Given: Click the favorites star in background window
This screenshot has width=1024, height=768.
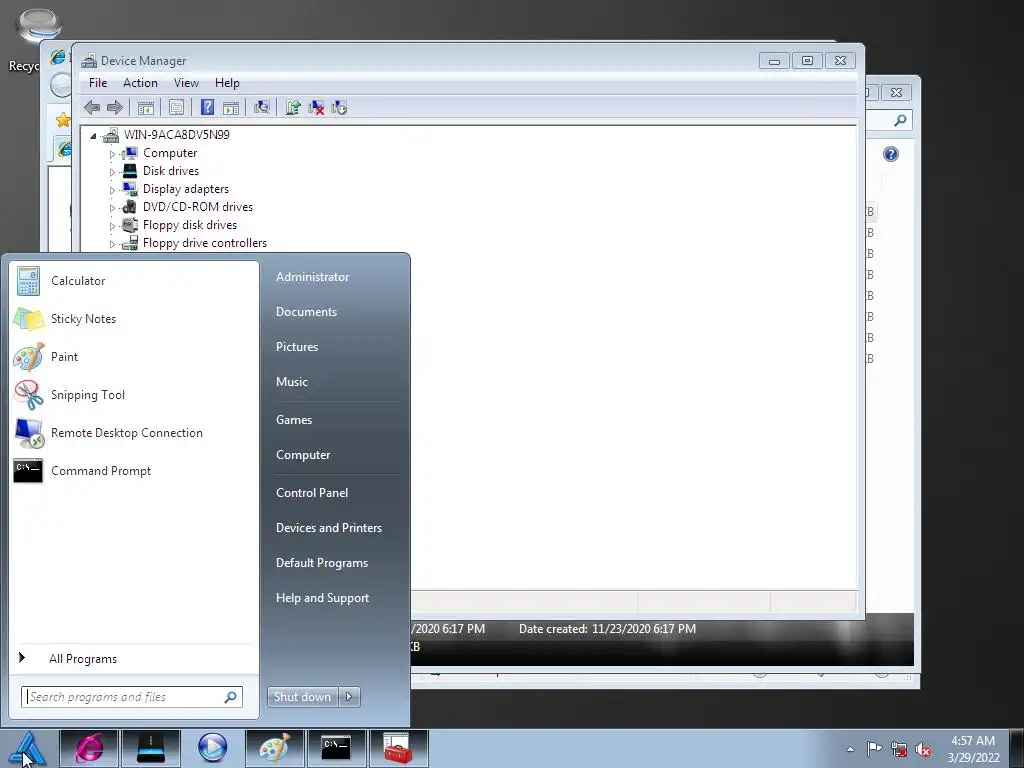Looking at the screenshot, I should click(x=63, y=120).
